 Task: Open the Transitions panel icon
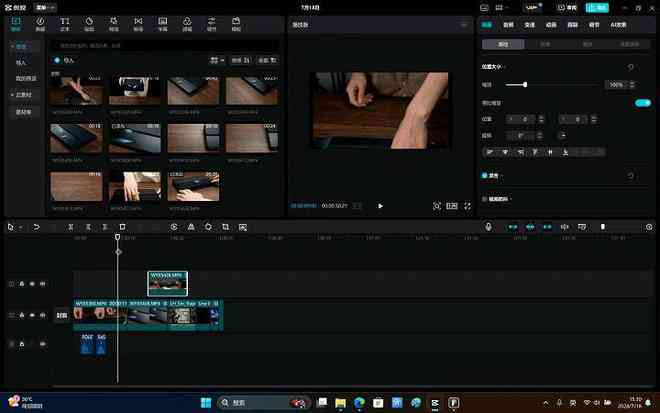[138, 24]
